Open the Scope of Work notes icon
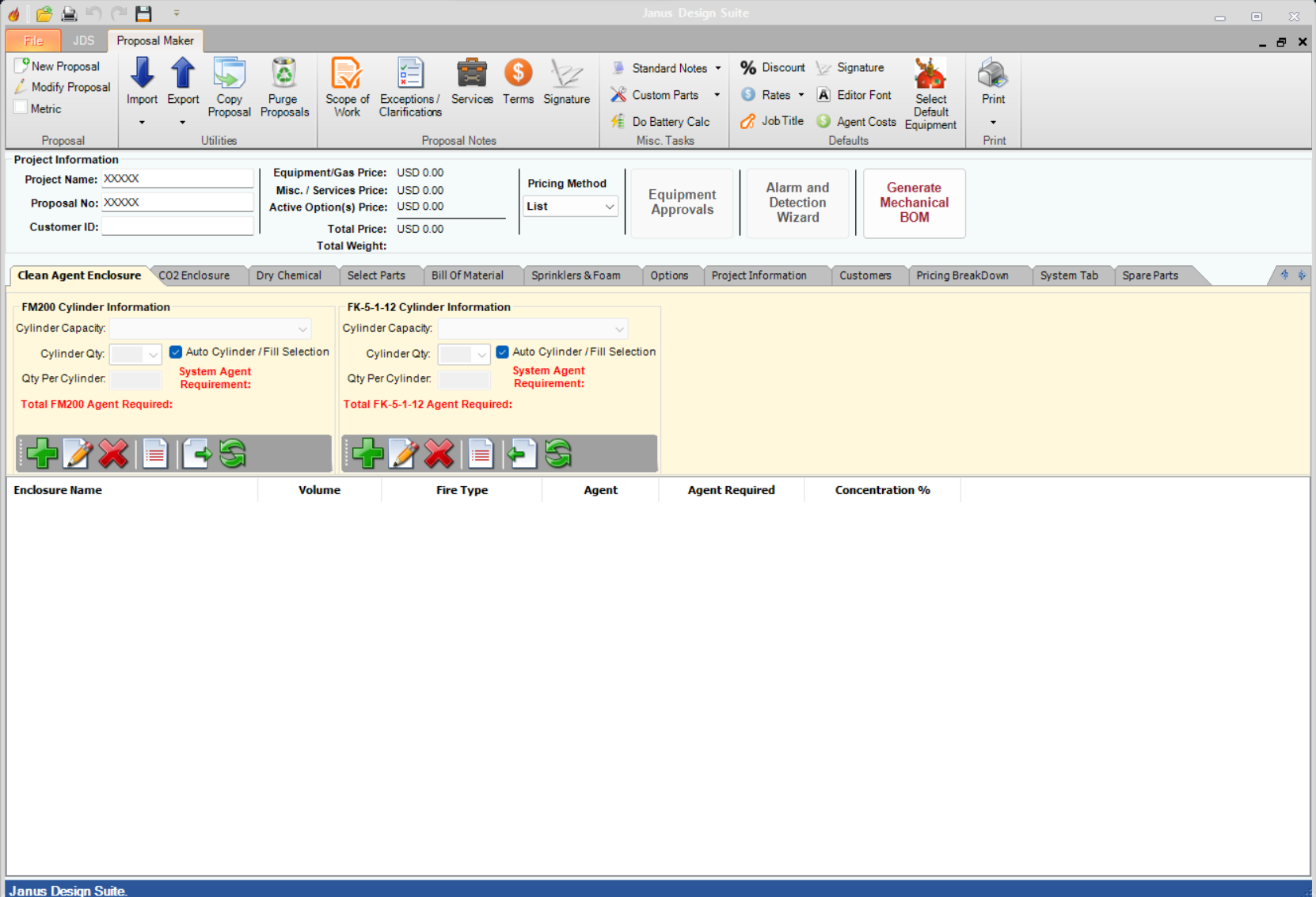Viewport: 1316px width, 897px height. click(x=346, y=74)
